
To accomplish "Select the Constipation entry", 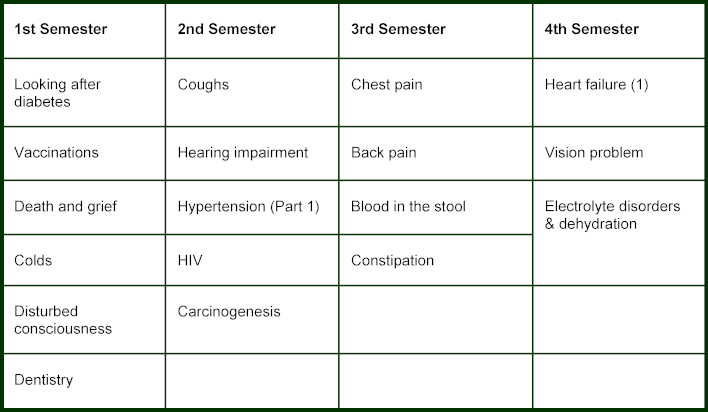I will [436, 260].
